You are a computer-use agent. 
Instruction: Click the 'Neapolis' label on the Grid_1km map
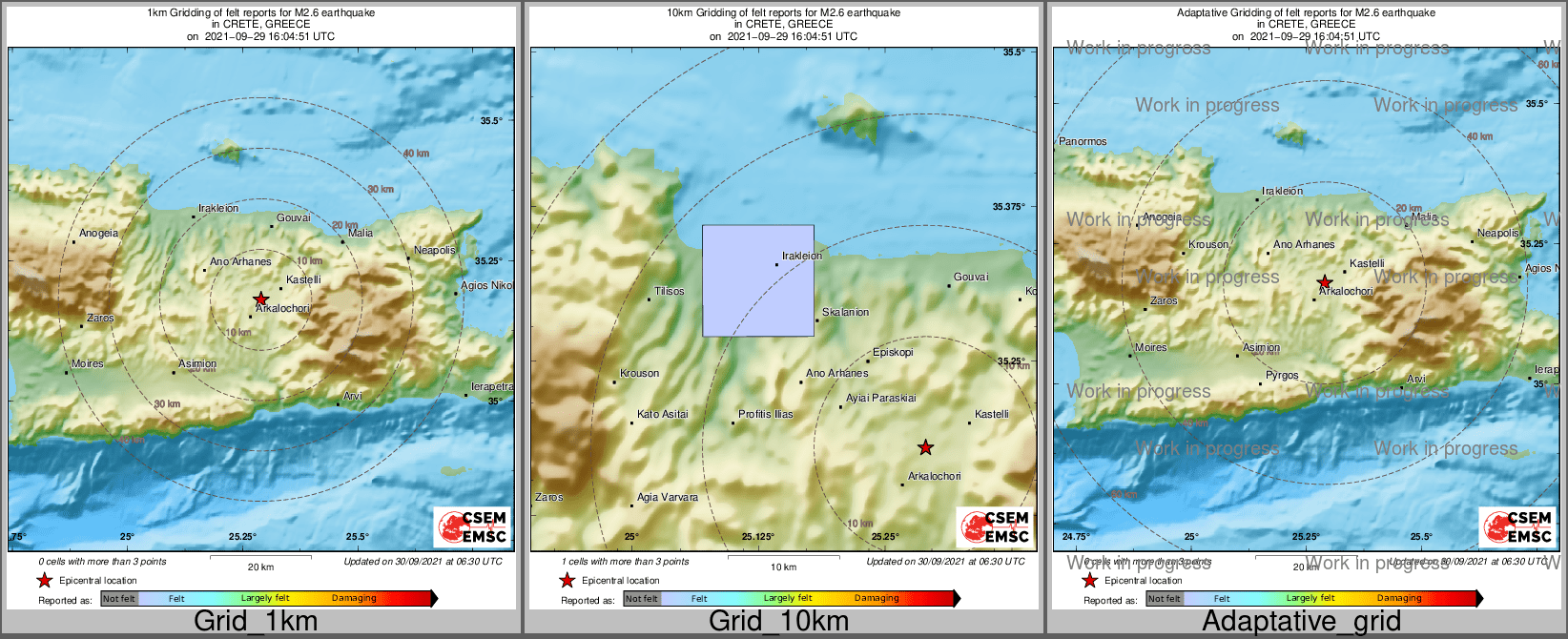435,250
